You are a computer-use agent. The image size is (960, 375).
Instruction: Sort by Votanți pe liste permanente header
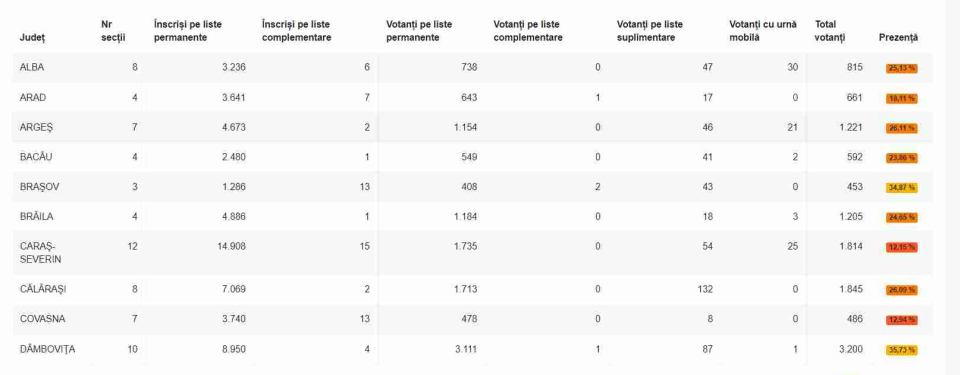[x=419, y=31]
